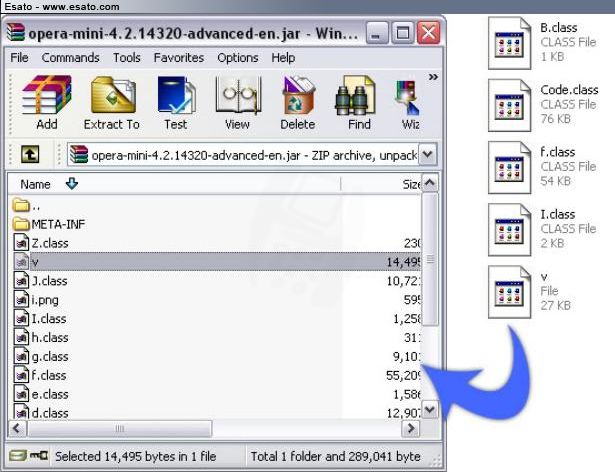
Task: Open the Commands menu
Action: click(x=70, y=58)
